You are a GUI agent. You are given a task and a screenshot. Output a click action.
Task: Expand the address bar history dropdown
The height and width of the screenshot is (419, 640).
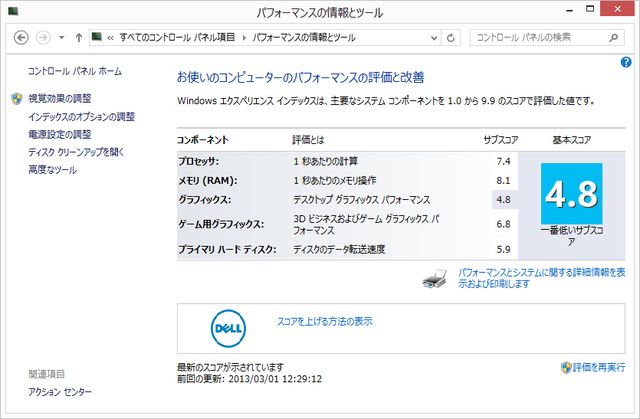click(434, 38)
